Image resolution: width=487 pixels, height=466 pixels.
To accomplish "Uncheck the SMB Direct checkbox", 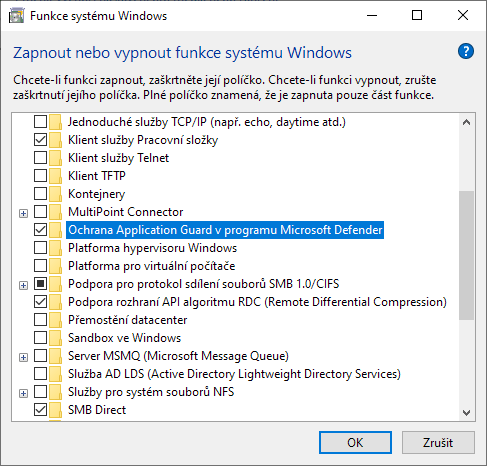I will coord(40,410).
